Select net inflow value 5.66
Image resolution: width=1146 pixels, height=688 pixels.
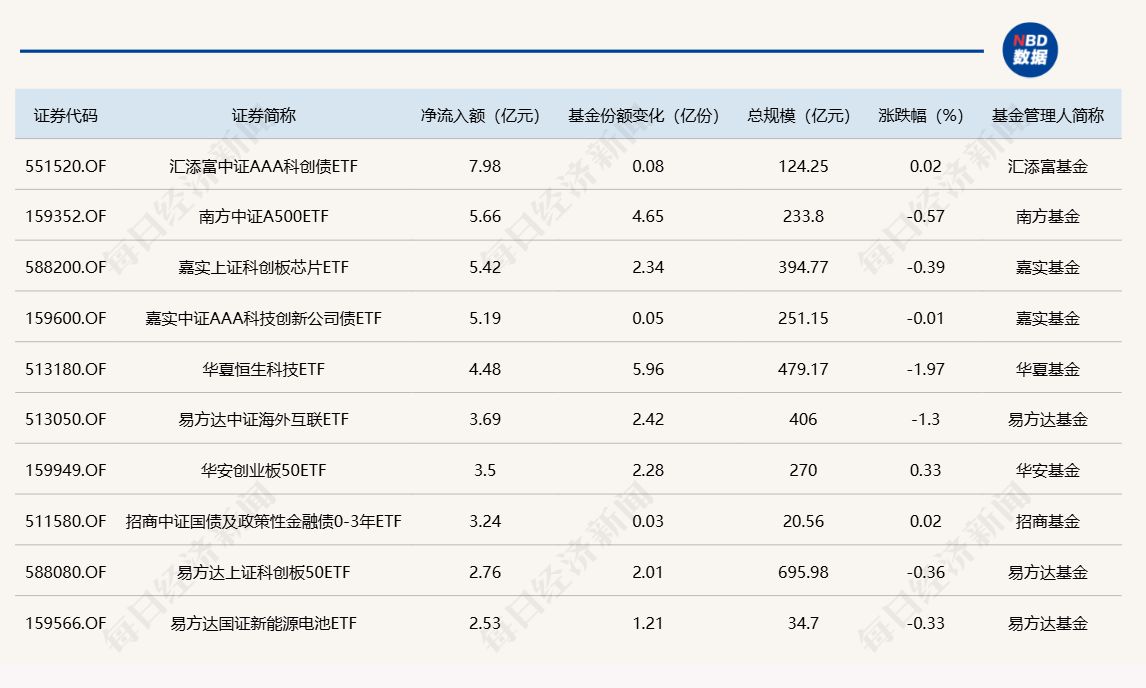[x=485, y=216]
